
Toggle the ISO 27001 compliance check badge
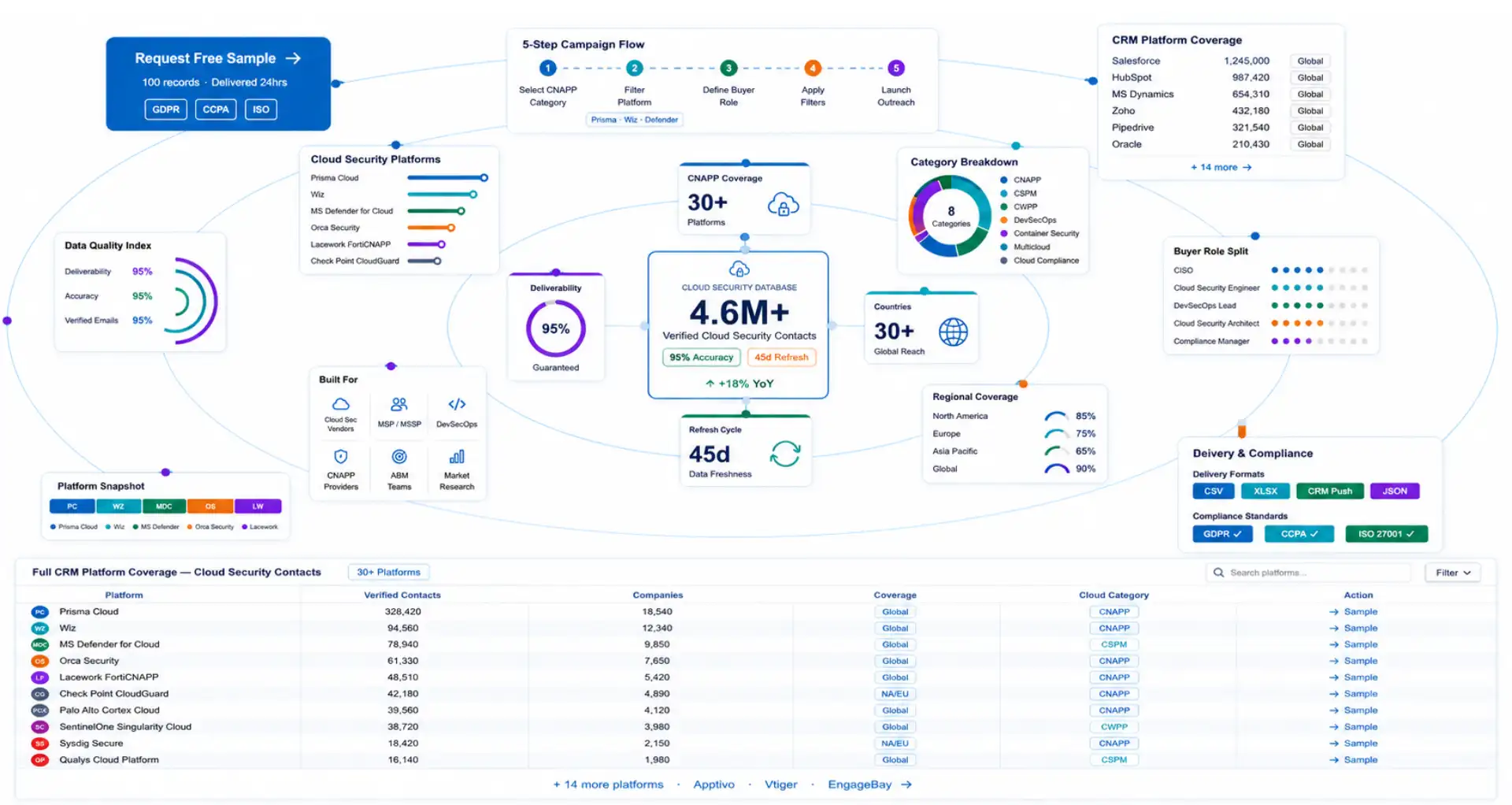[1387, 534]
